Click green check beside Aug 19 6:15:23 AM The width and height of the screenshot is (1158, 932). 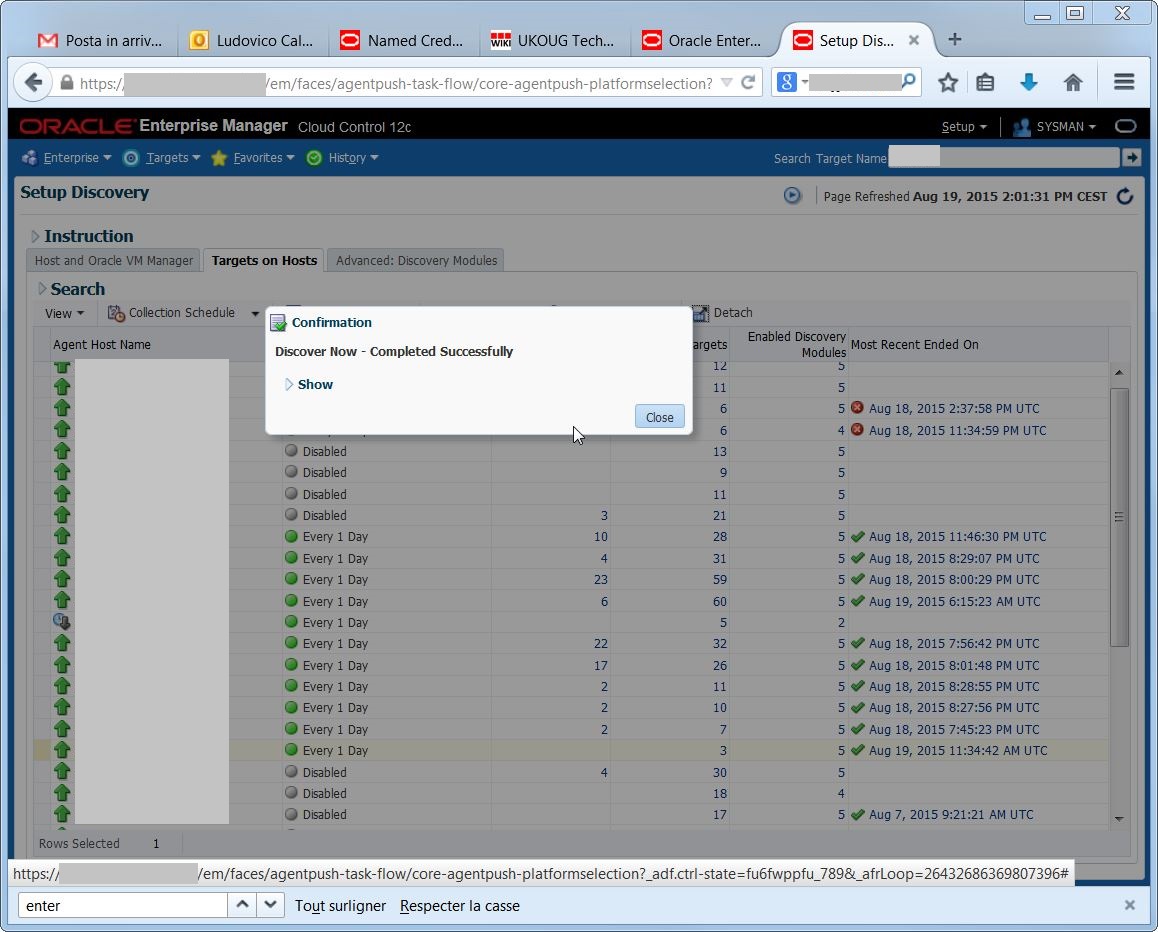pyautogui.click(x=857, y=600)
